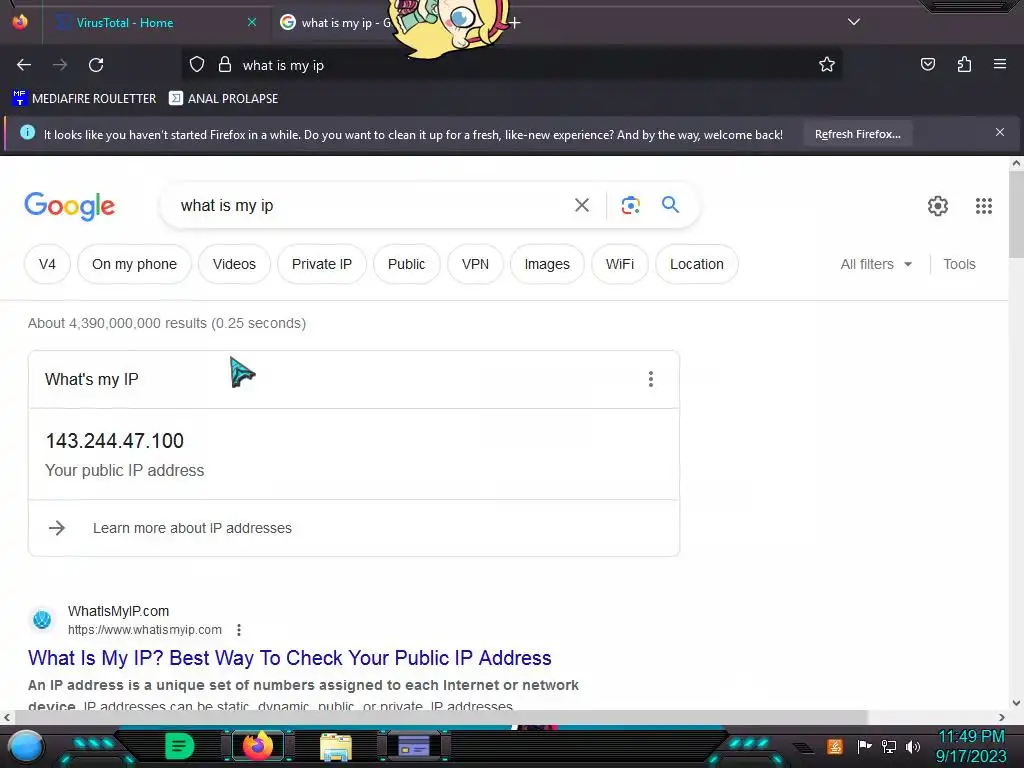Clear the search query with X
Viewport: 1024px width, 768px height.
582,205
